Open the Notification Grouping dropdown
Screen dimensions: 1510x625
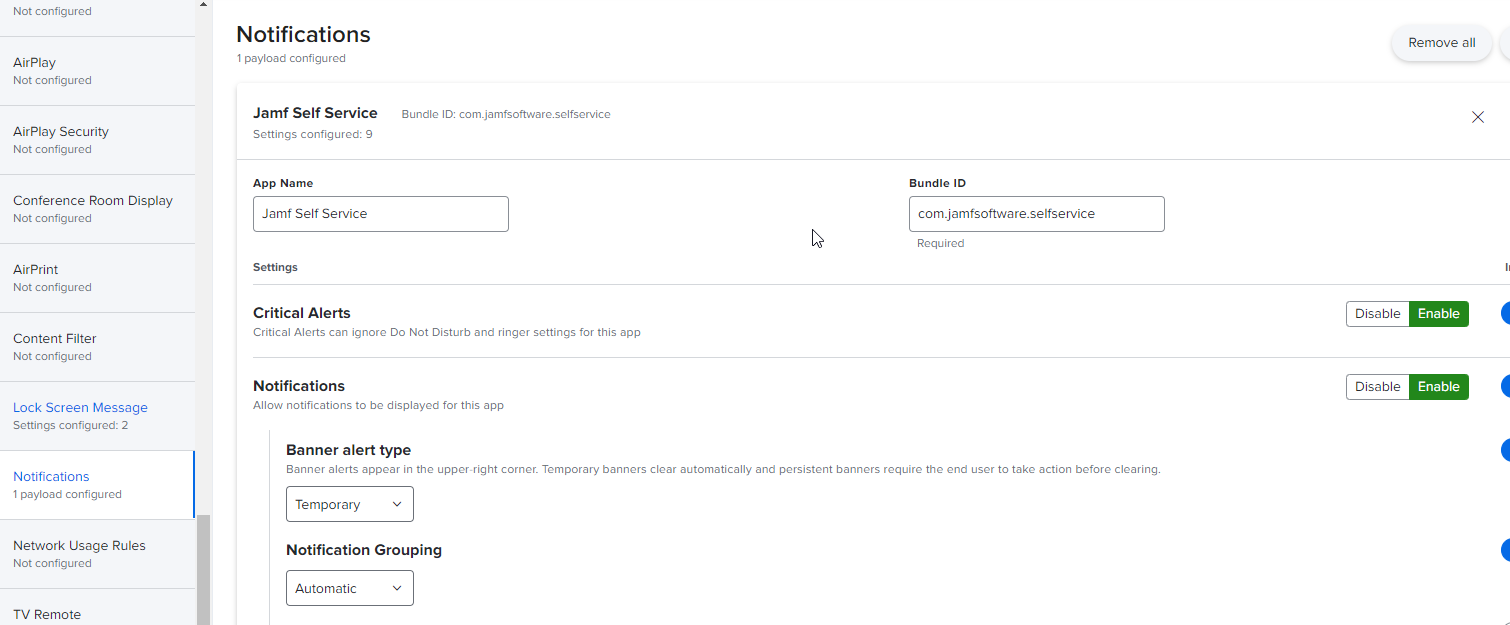tap(349, 588)
